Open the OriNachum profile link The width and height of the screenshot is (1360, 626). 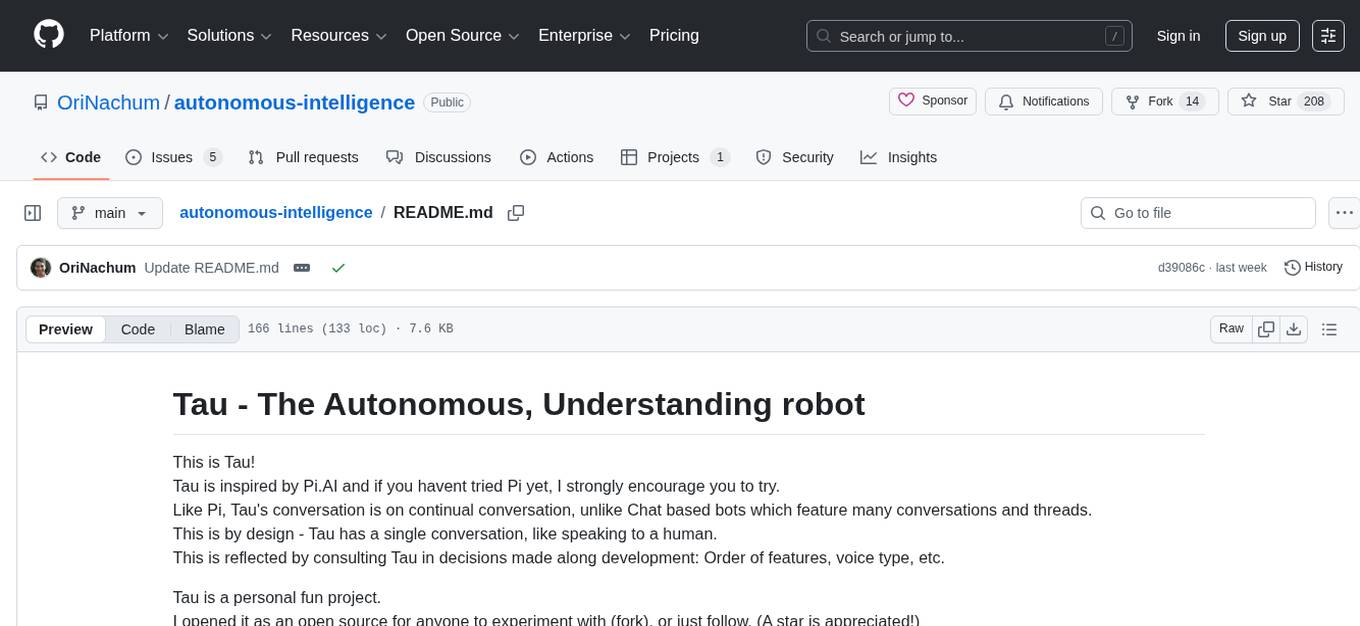pos(108,102)
